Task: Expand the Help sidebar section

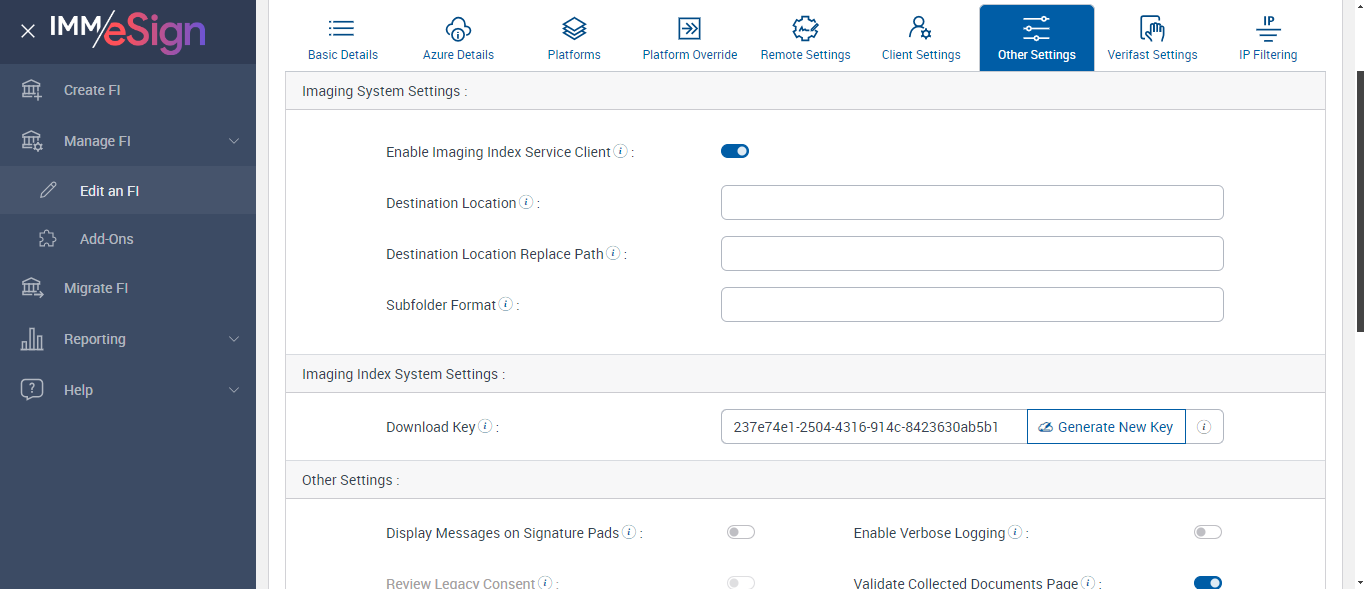Action: (234, 390)
